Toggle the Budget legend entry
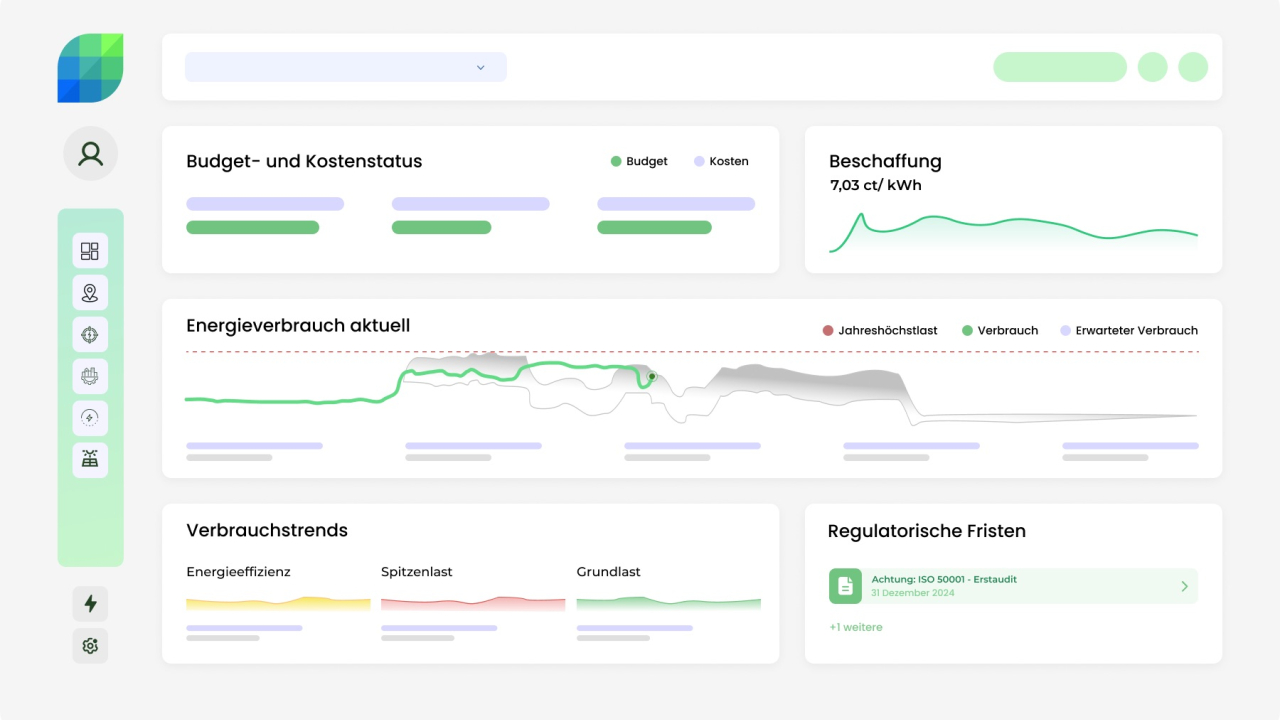The height and width of the screenshot is (720, 1280). point(639,161)
